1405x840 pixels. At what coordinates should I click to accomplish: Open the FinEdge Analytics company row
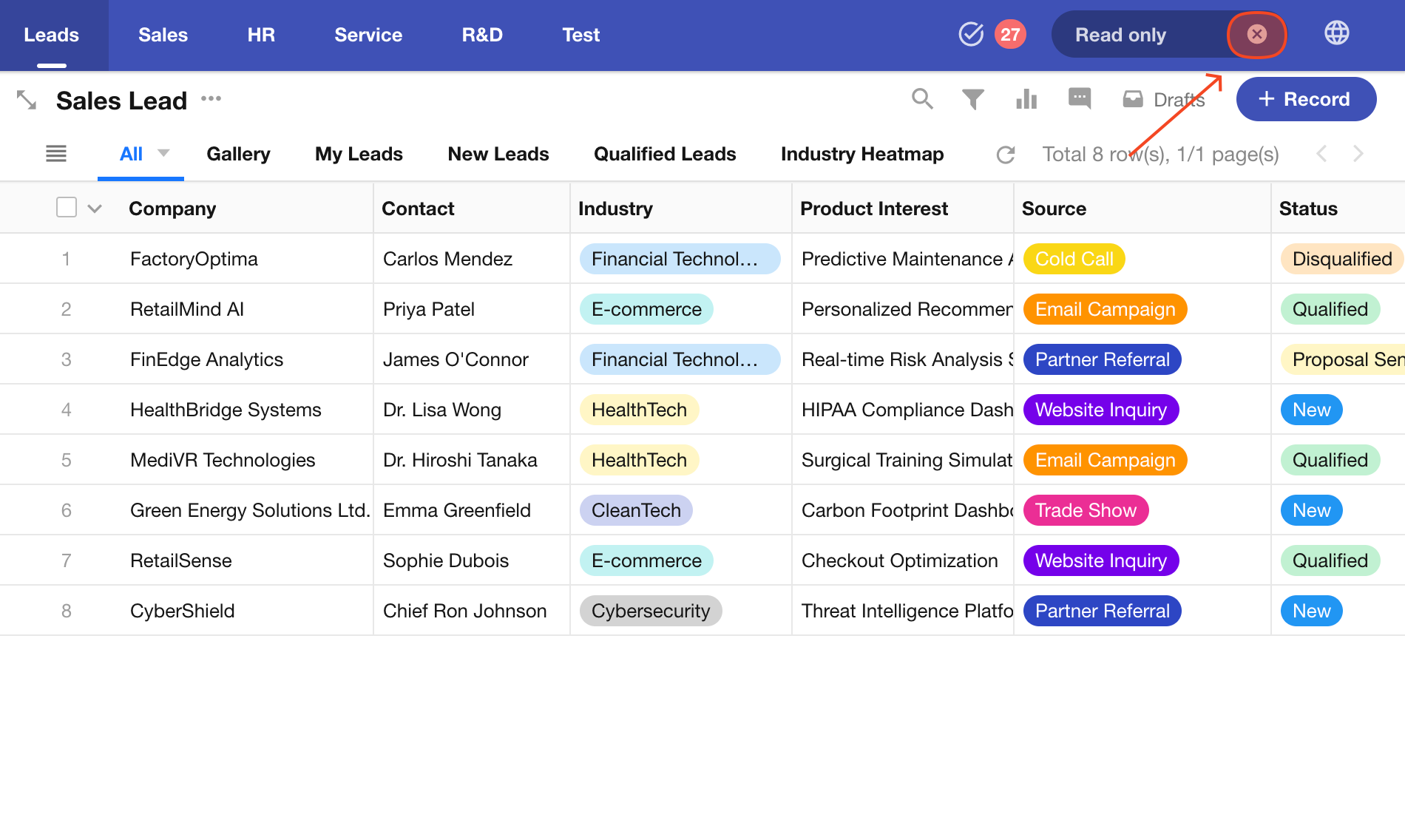[x=206, y=359]
